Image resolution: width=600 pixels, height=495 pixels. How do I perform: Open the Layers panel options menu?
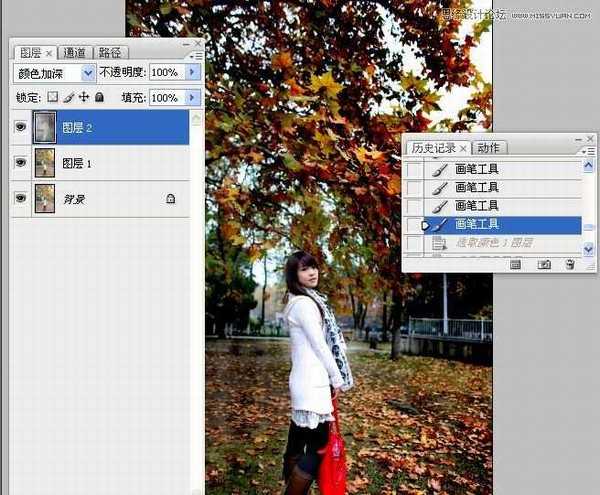(197, 56)
